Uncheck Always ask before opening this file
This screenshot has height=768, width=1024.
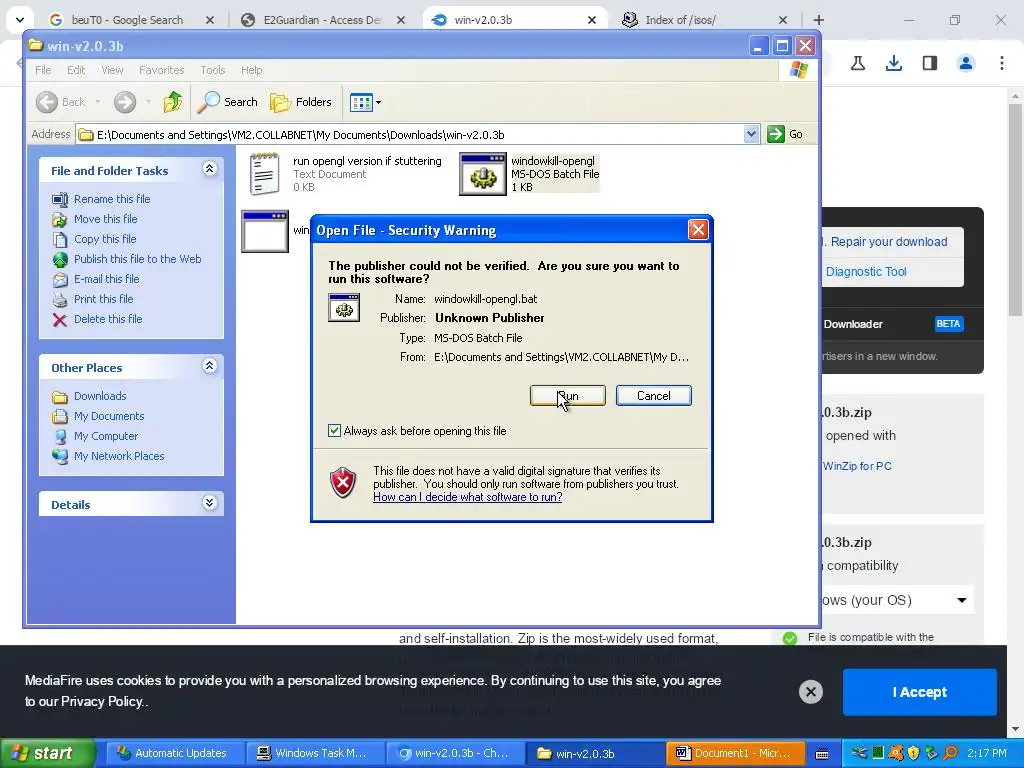pos(334,431)
